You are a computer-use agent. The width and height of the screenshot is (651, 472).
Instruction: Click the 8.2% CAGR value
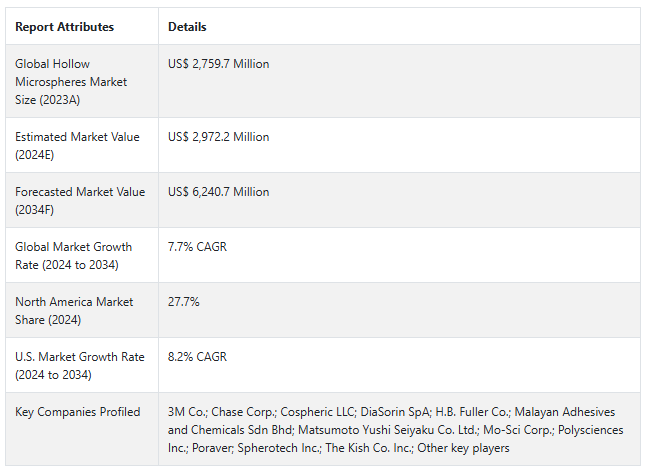pos(197,357)
